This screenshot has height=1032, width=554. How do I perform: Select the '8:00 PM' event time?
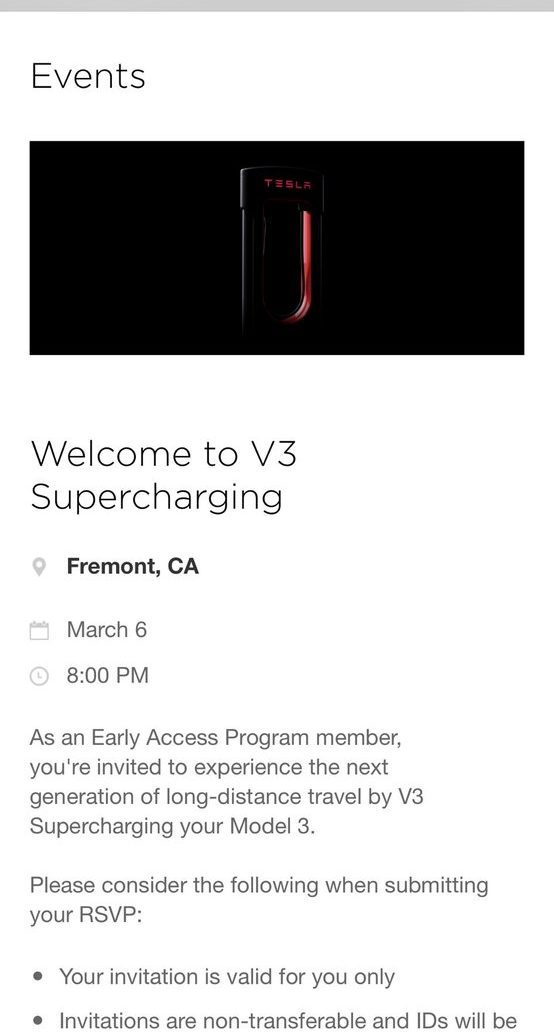coord(107,675)
